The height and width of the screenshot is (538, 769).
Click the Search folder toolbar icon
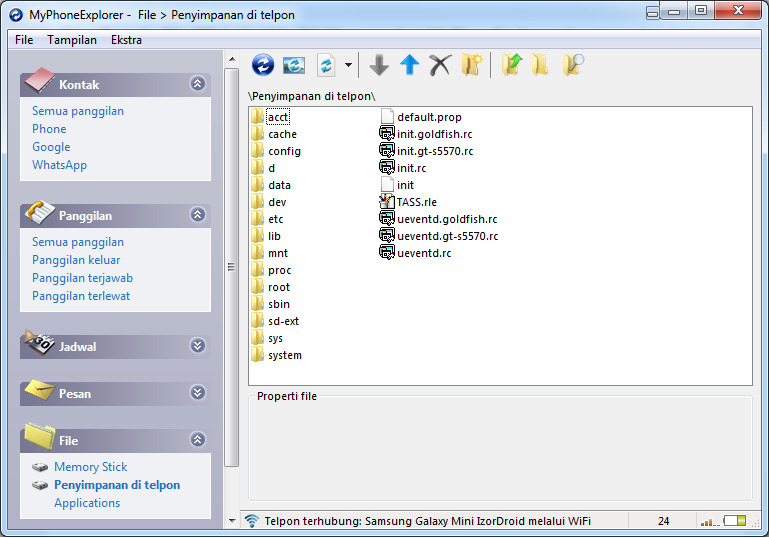[572, 65]
